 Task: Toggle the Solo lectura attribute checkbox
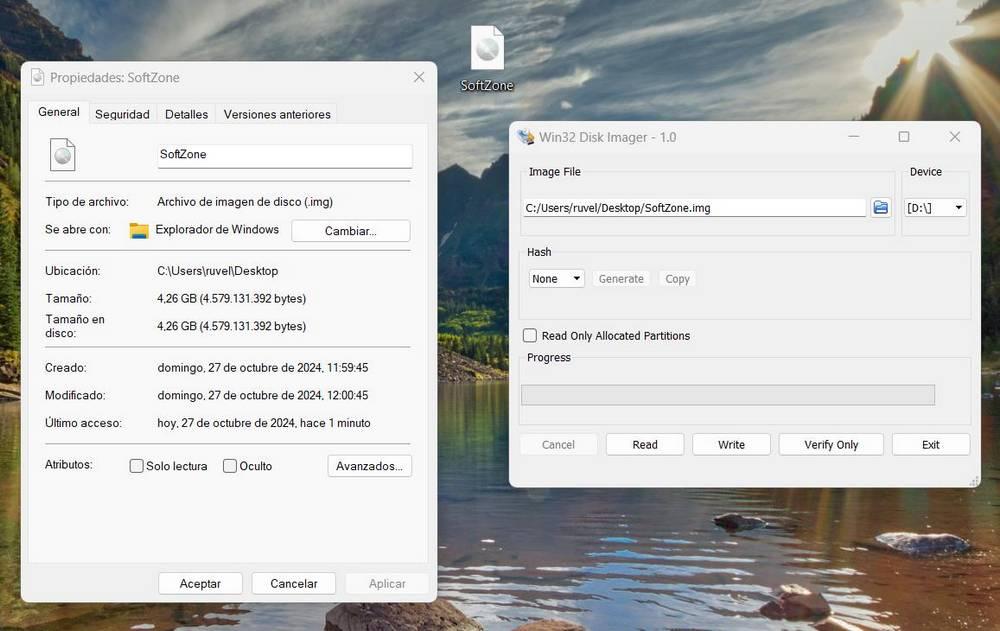click(x=136, y=466)
